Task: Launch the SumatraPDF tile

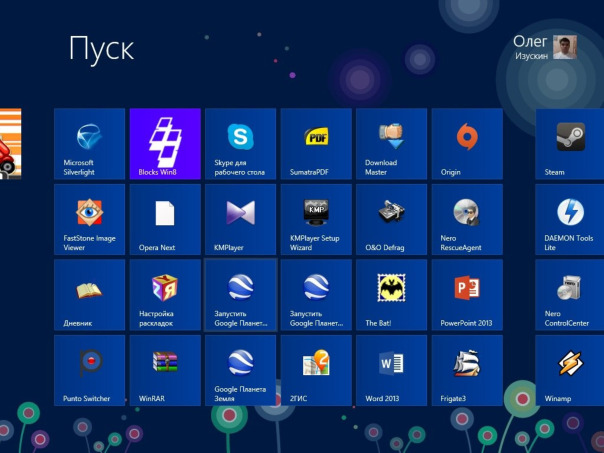Action: pos(316,144)
